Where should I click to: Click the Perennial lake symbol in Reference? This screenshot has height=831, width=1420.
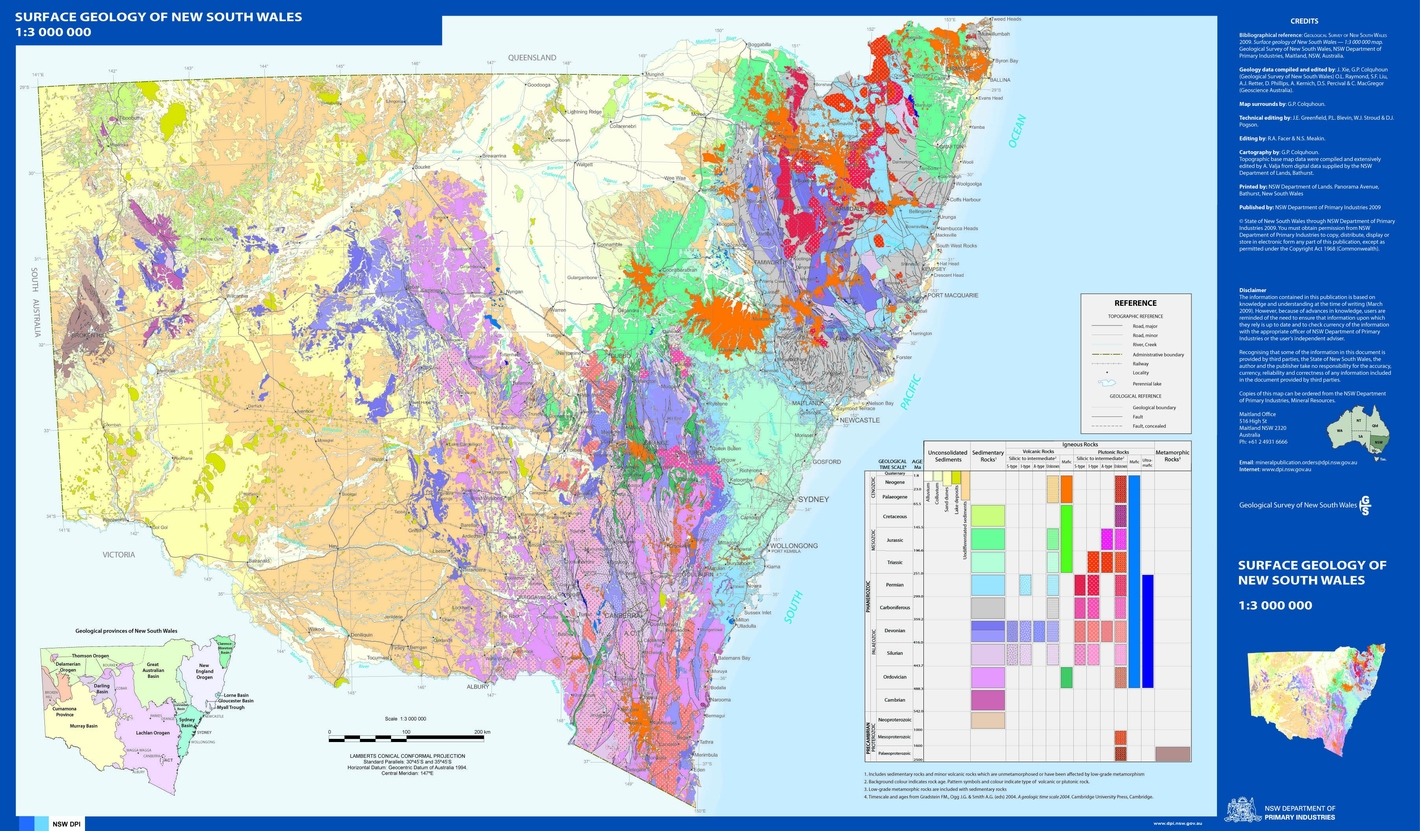click(x=1106, y=383)
